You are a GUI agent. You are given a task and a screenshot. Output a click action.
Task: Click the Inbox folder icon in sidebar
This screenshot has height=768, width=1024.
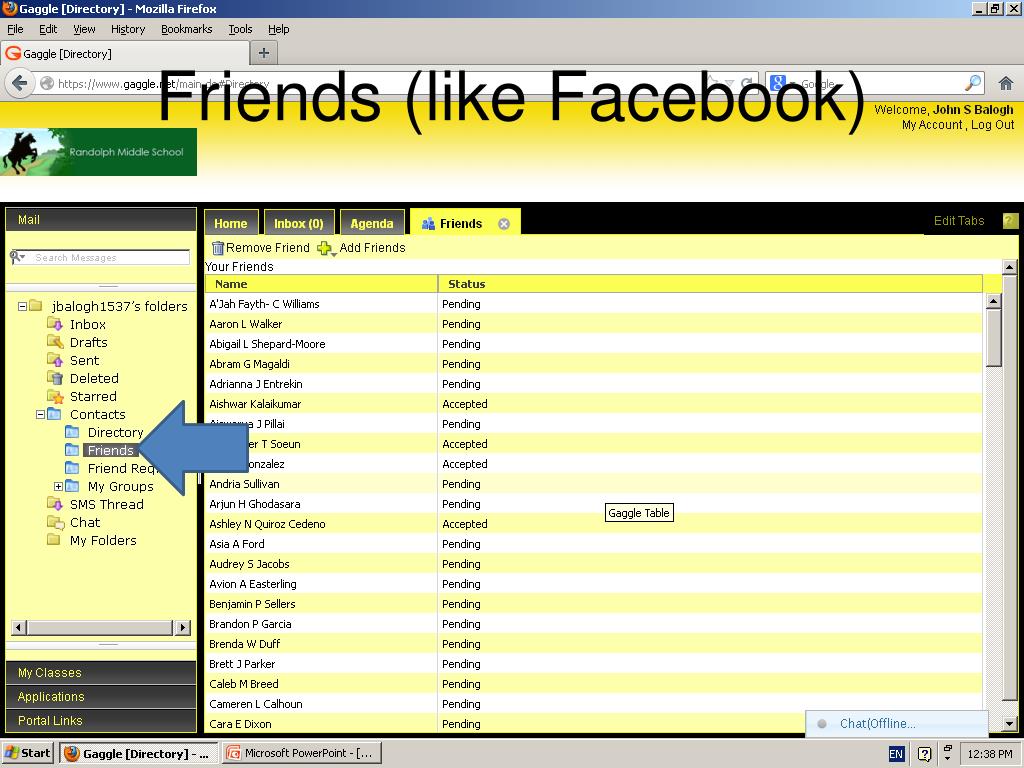(55, 325)
